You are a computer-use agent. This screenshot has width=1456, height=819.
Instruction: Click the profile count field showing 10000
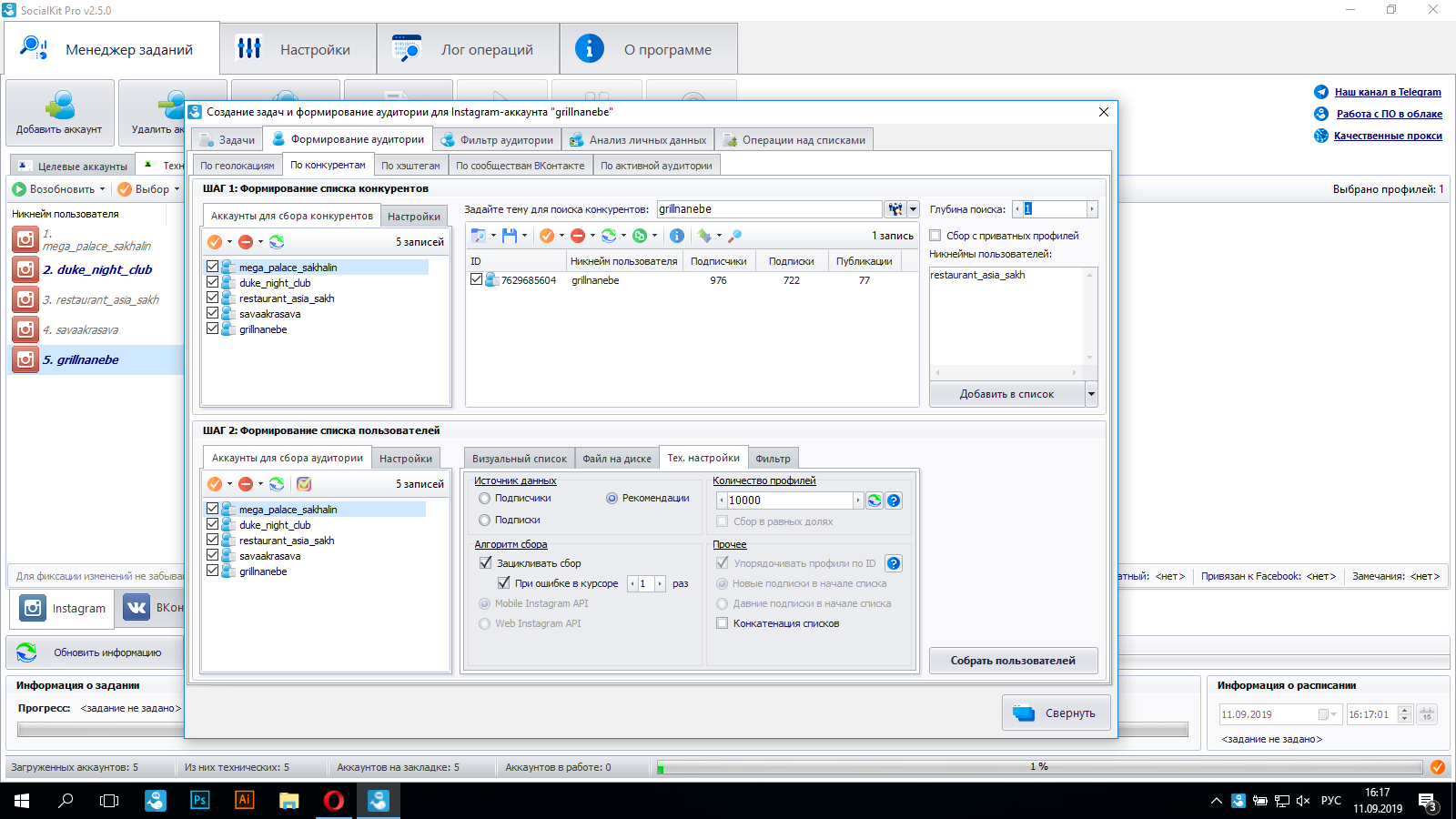coord(789,500)
